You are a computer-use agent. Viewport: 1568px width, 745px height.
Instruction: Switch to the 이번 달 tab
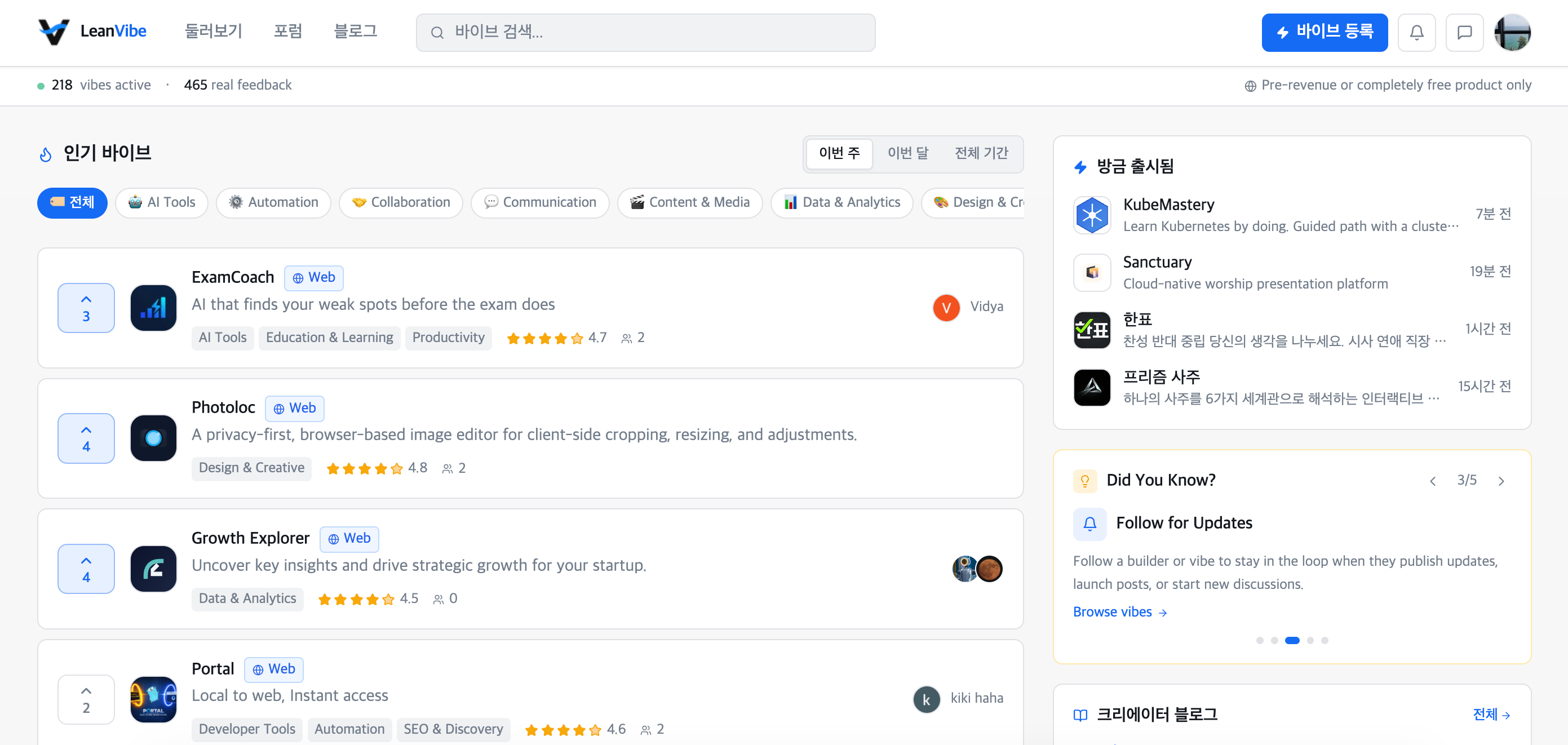[x=908, y=153]
